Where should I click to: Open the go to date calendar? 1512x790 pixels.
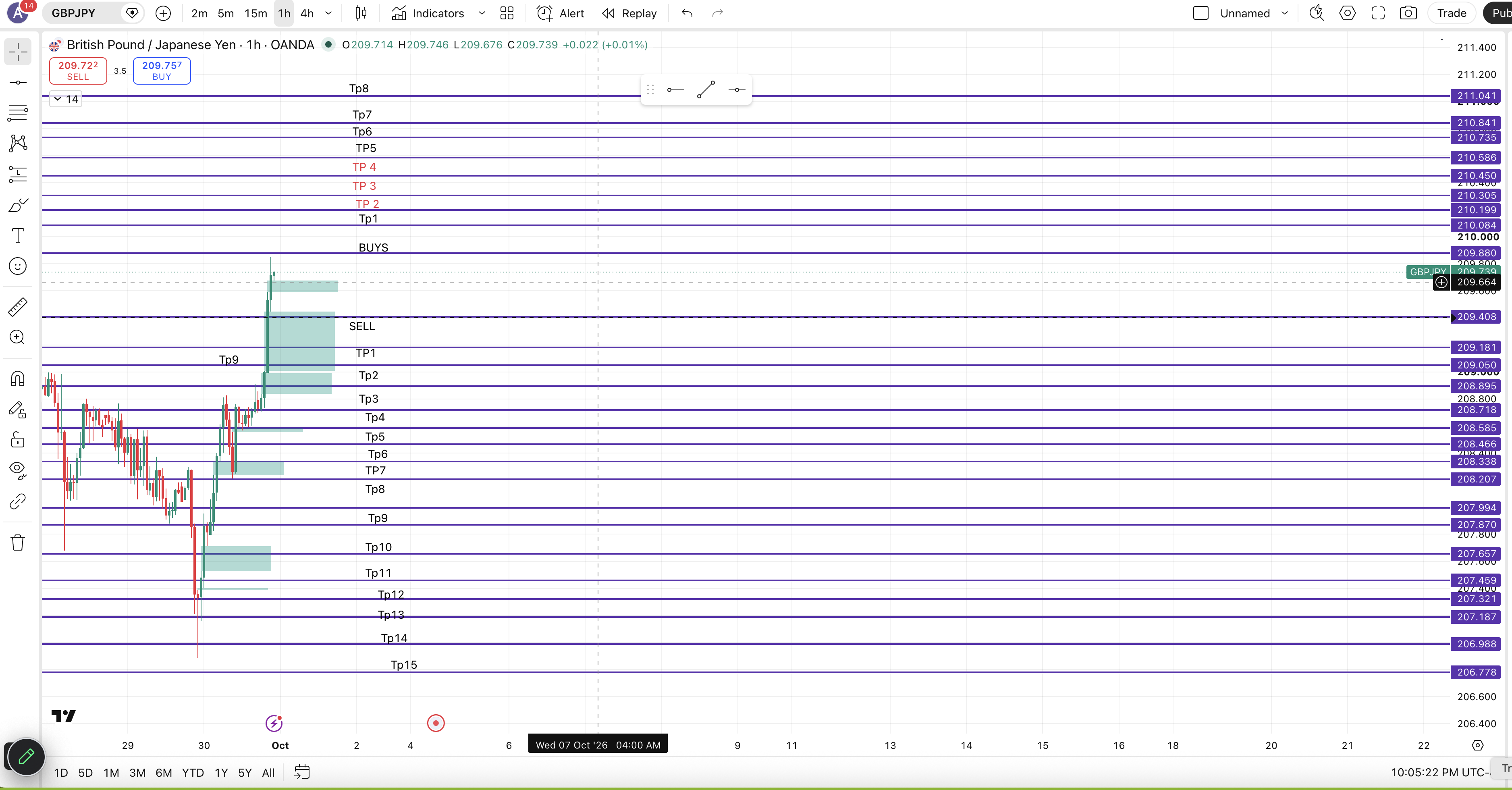tap(302, 772)
